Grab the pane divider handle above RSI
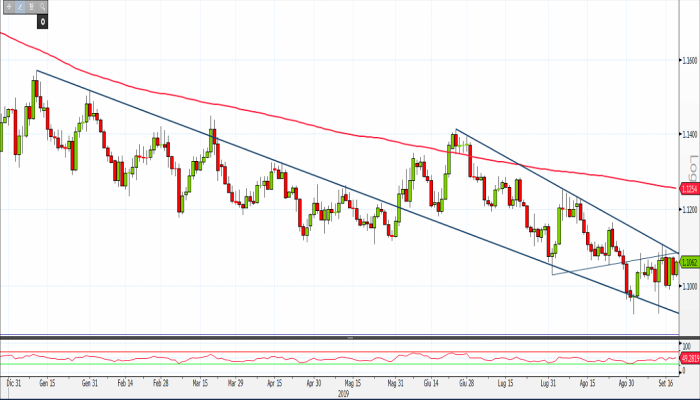The width and height of the screenshot is (700, 400). click(350, 338)
